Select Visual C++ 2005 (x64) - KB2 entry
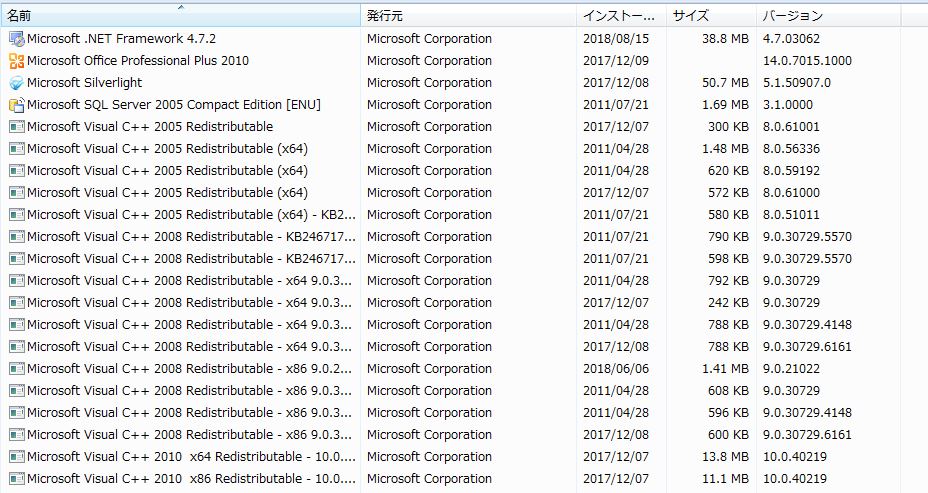This screenshot has height=493, width=928. click(x=191, y=215)
